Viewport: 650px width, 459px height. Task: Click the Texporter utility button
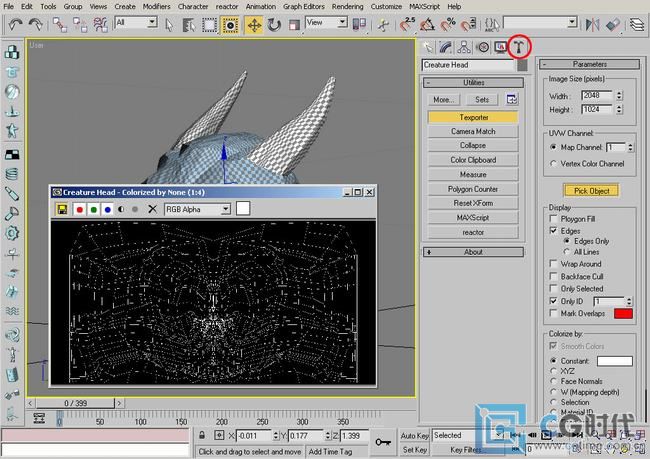[x=473, y=117]
